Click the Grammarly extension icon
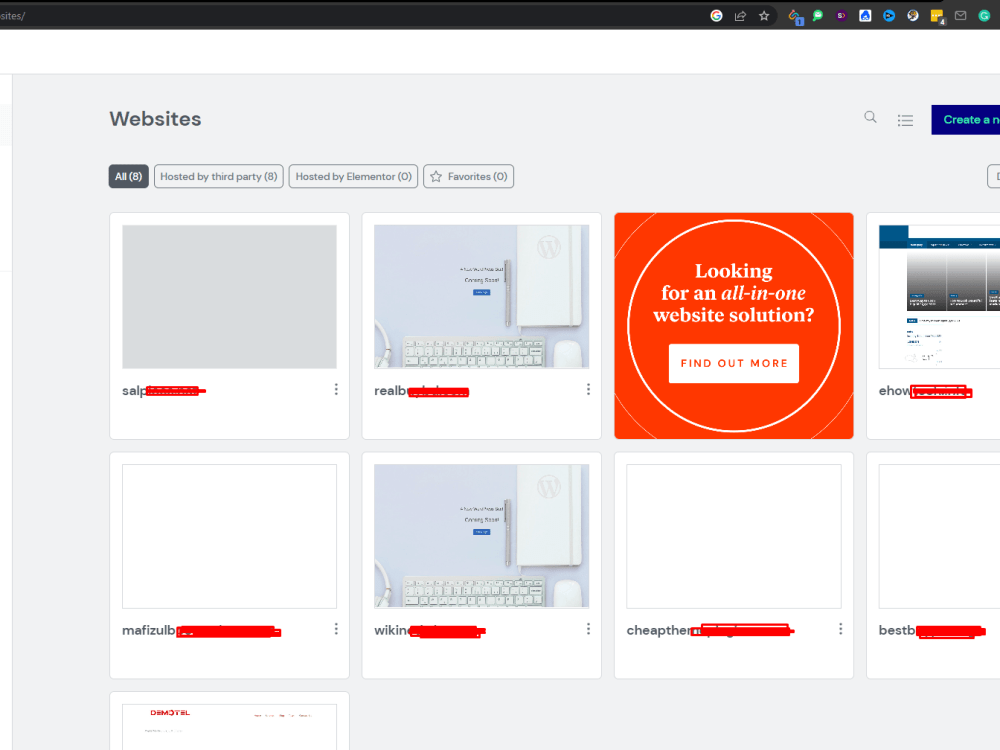Image resolution: width=1000 pixels, height=750 pixels. click(985, 15)
